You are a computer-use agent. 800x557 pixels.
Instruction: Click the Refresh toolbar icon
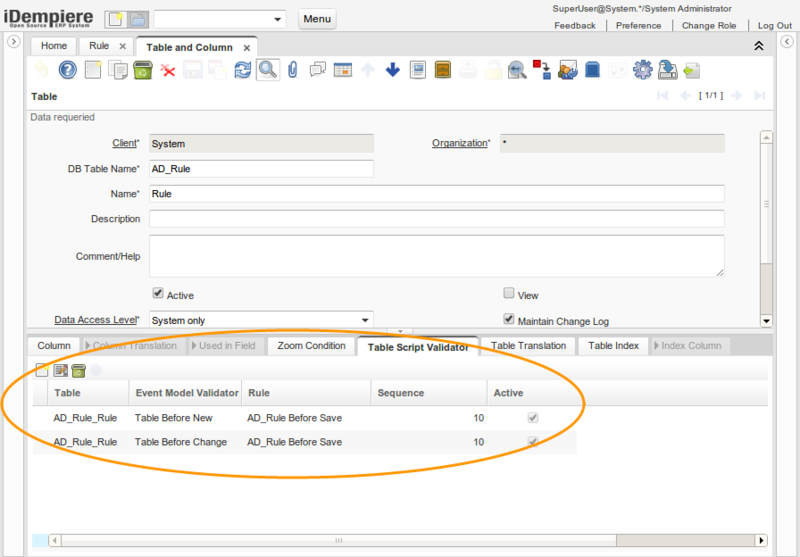(x=243, y=70)
